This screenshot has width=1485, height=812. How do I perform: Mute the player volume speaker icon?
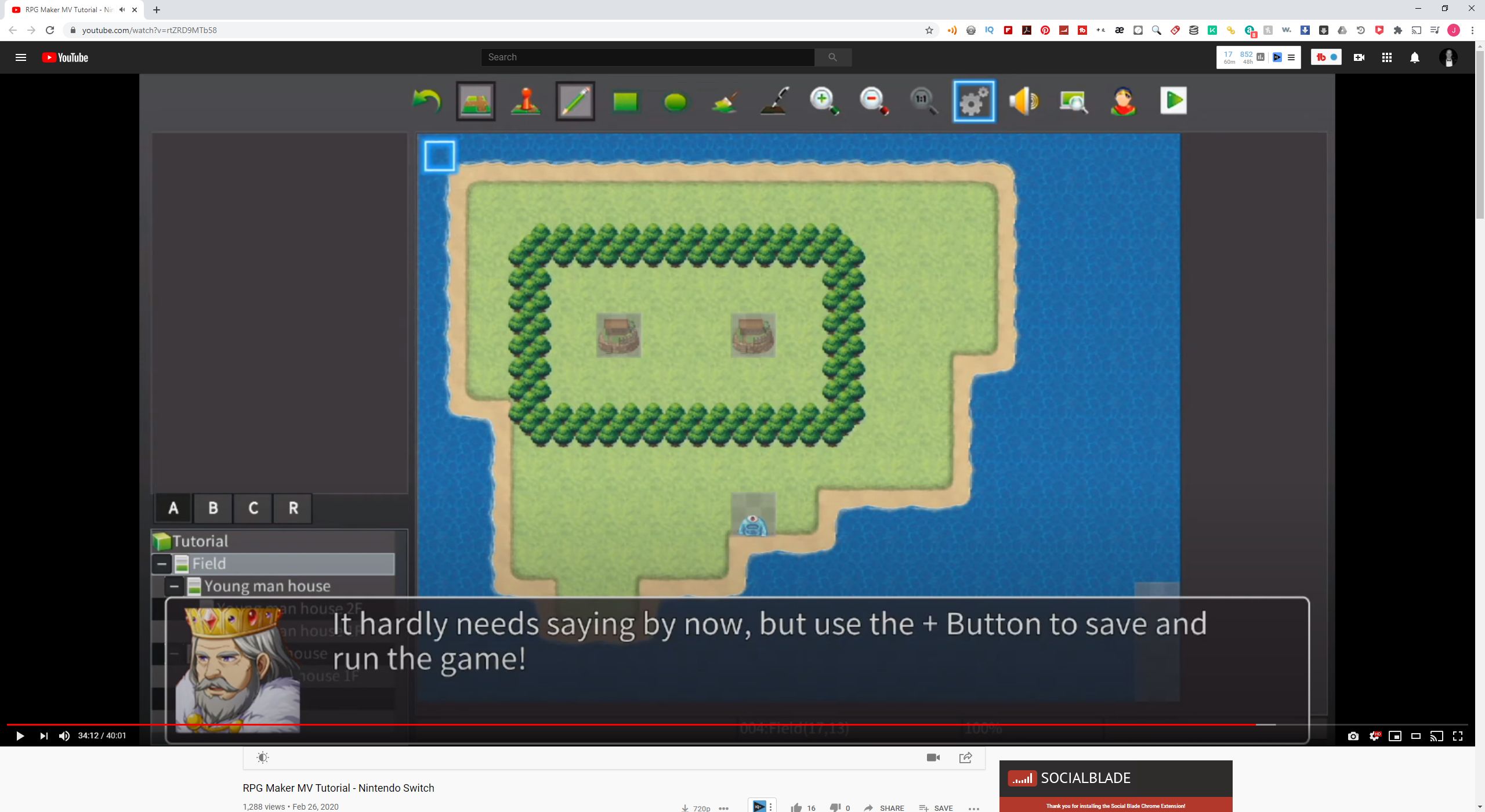tap(64, 736)
